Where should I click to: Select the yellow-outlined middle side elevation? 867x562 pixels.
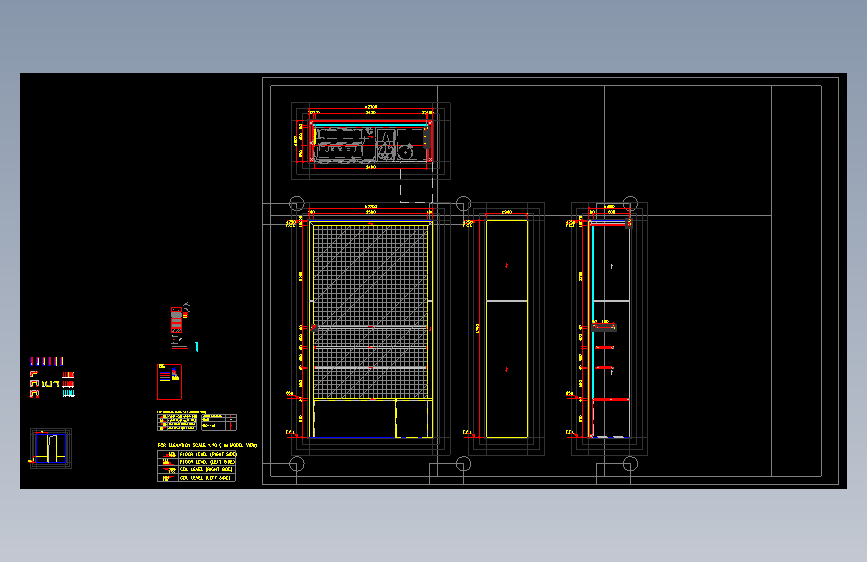tap(506, 329)
